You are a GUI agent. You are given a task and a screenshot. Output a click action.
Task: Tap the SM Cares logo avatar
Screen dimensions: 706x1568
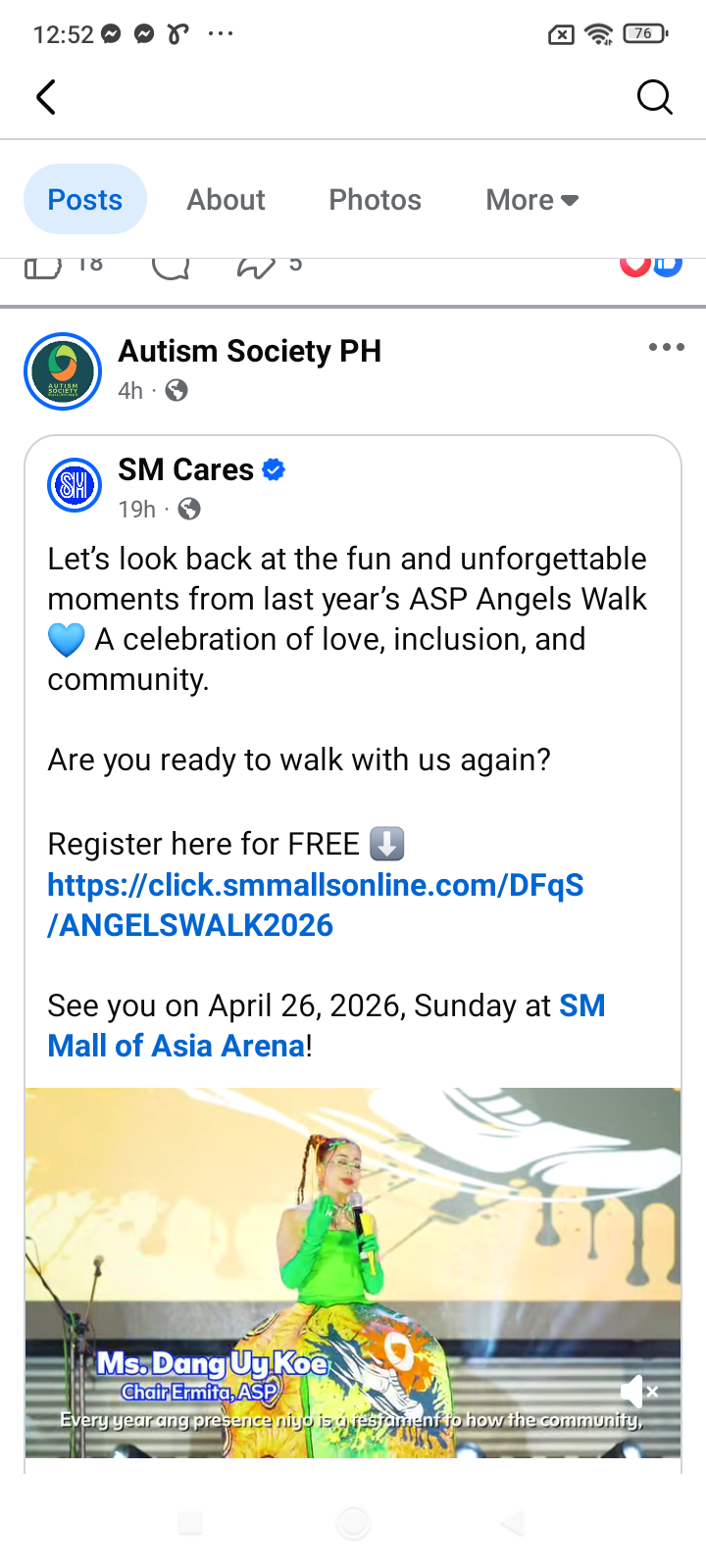[x=75, y=485]
